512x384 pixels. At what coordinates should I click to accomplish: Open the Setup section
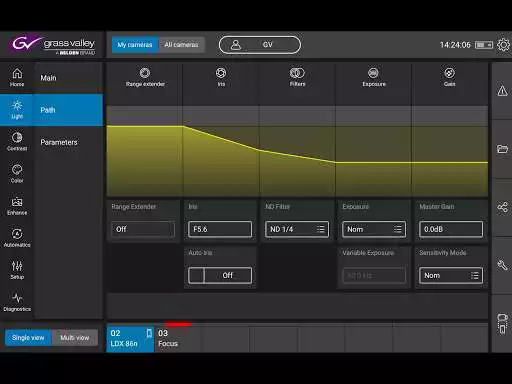17,270
